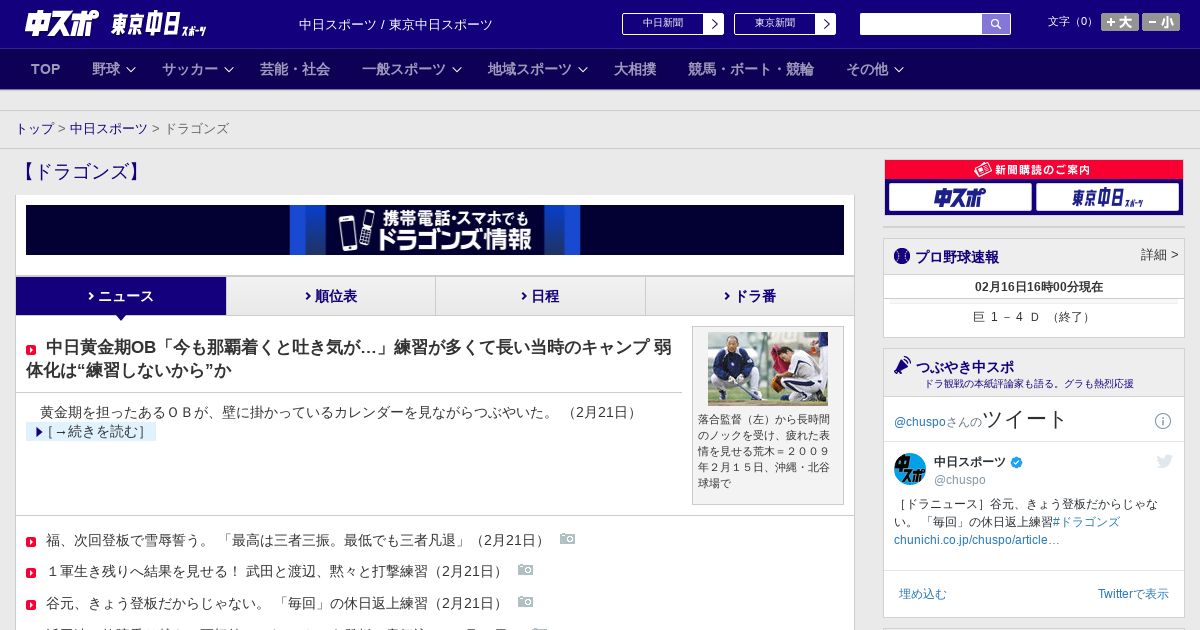Click score 巨 1－4 Ｄ (終了)

[x=1034, y=317]
